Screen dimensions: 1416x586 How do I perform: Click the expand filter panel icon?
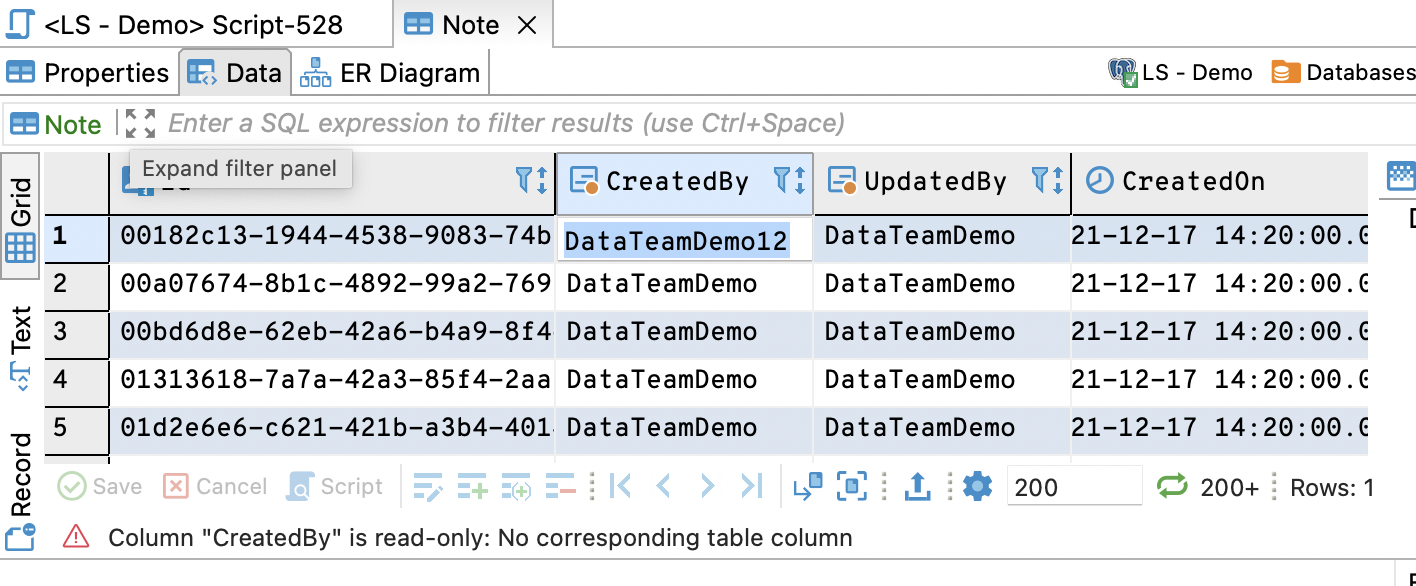pos(140,124)
